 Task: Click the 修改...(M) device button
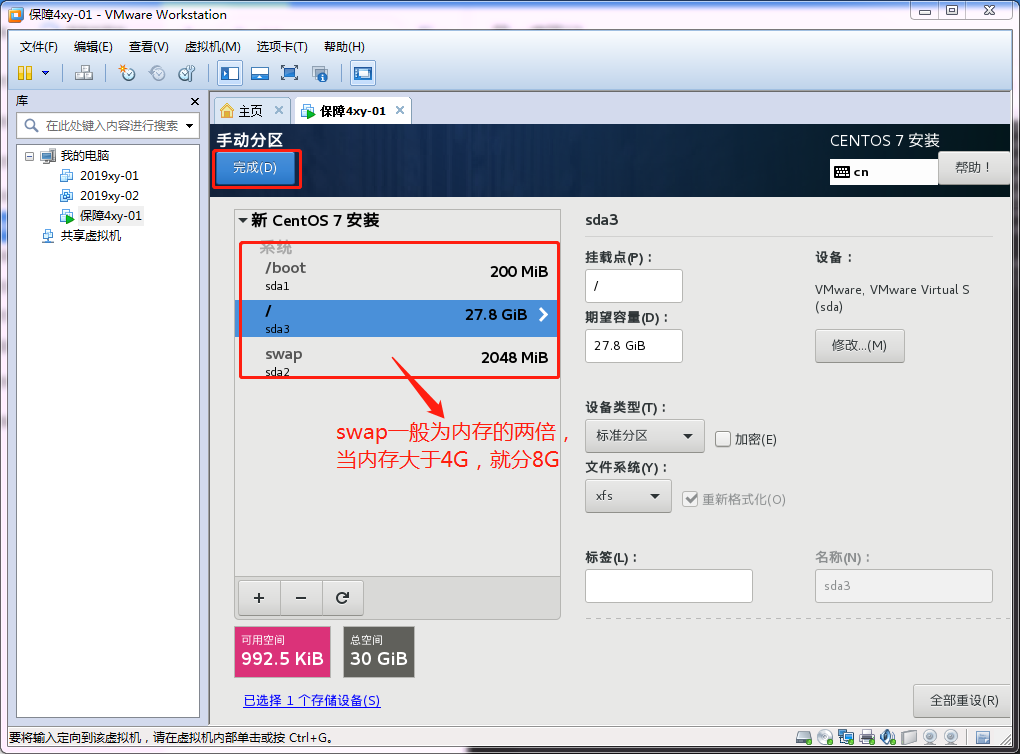859,345
